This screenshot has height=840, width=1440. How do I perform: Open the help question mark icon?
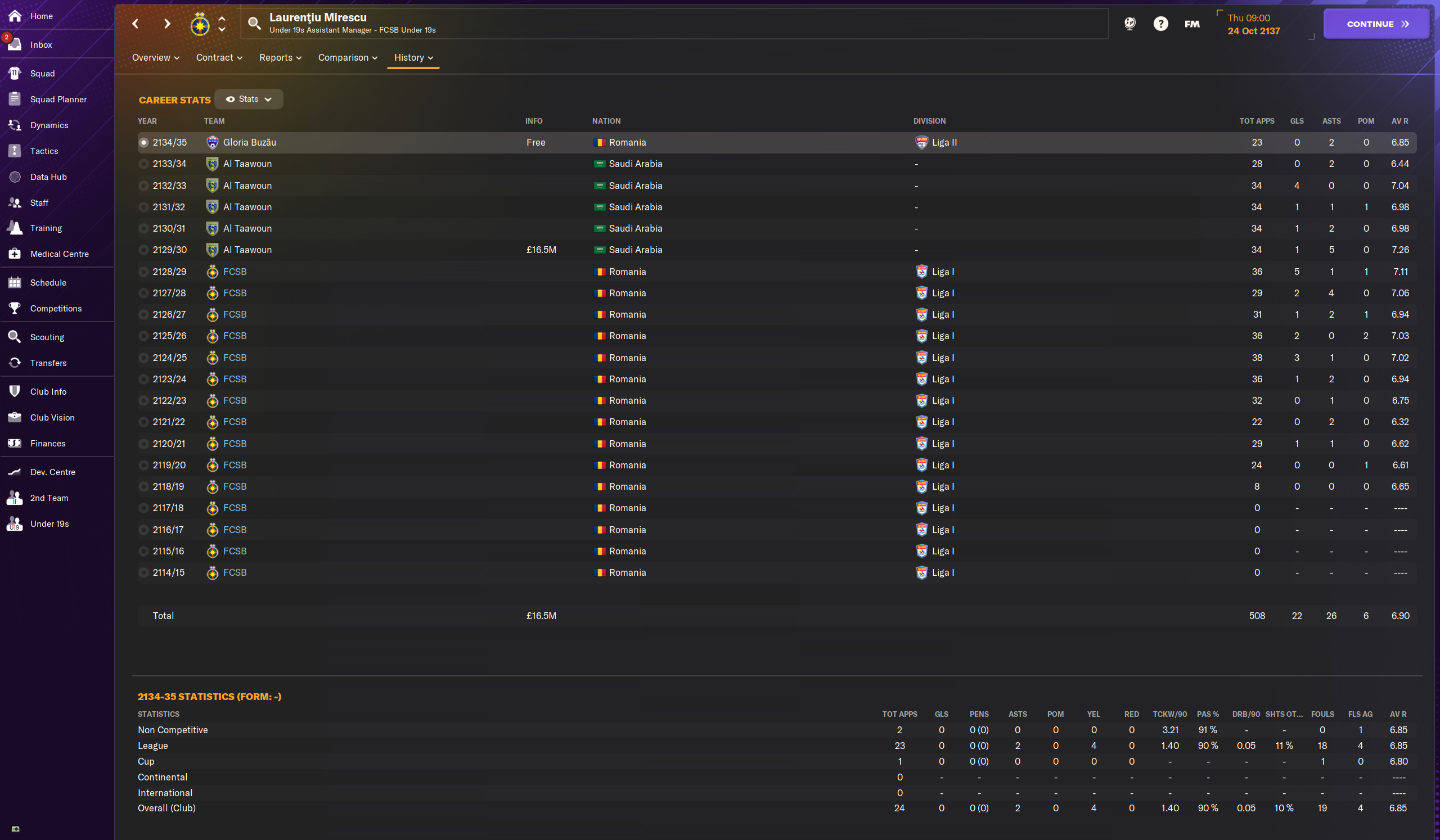[1160, 24]
